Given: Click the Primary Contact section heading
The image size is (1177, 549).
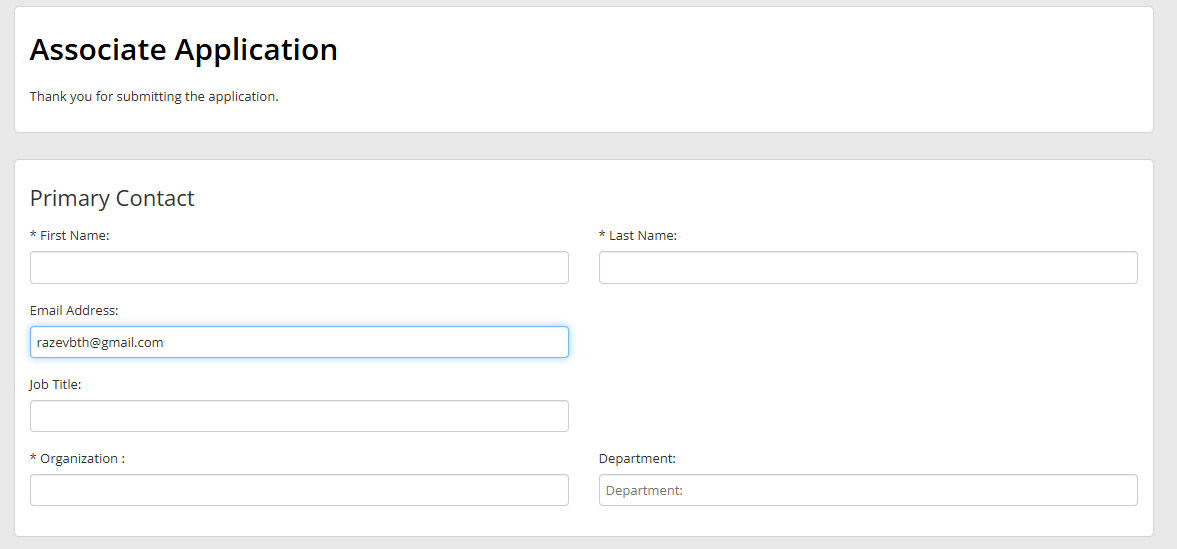Looking at the screenshot, I should 112,198.
